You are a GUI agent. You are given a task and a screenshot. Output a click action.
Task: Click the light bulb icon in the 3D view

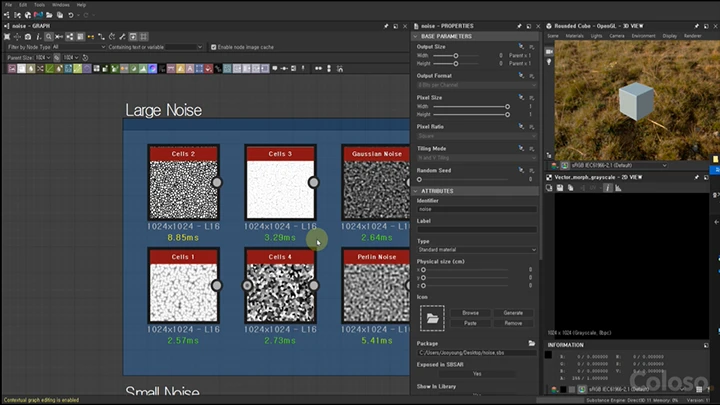tap(549, 62)
